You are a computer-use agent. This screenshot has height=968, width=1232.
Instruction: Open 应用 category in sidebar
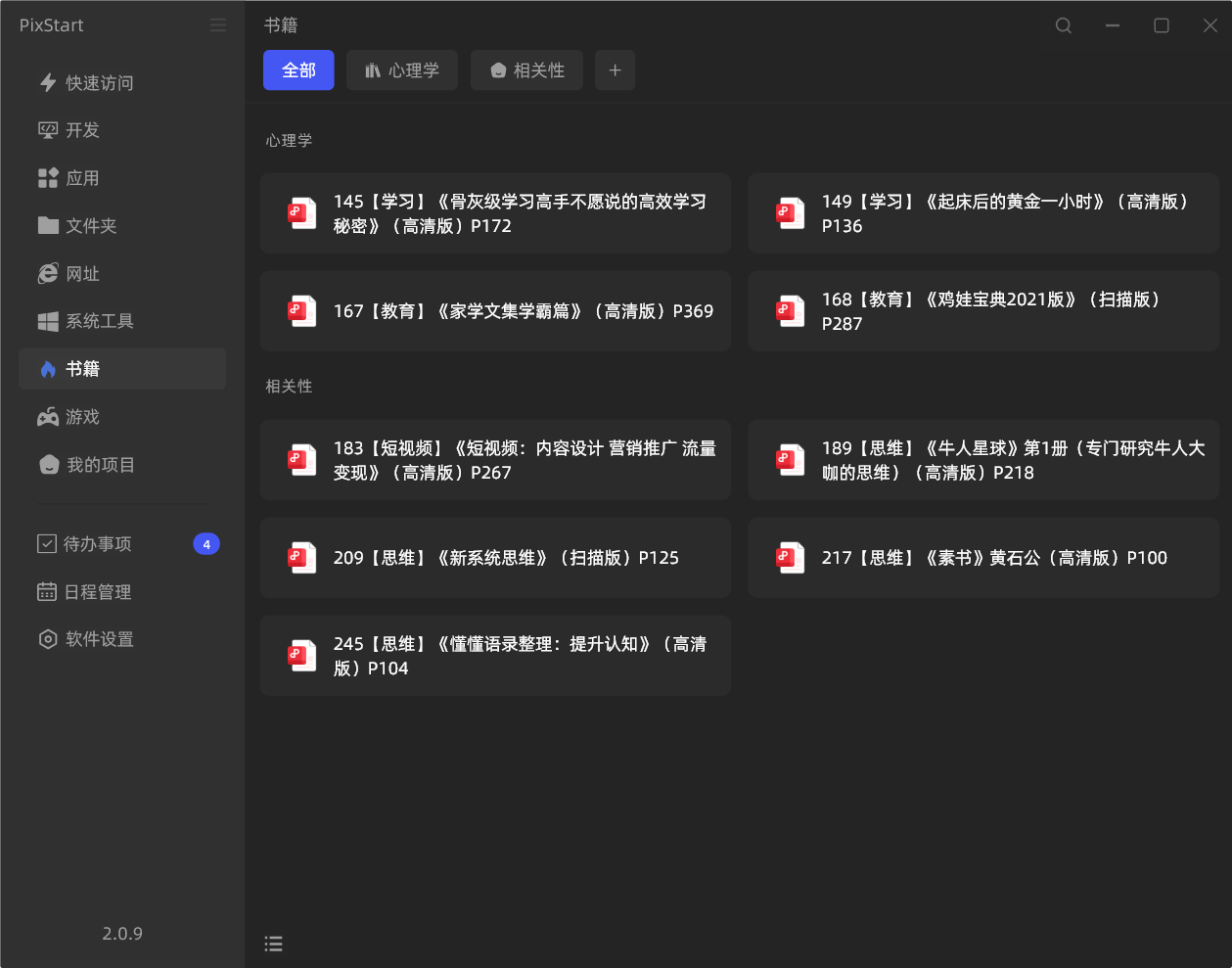tap(122, 178)
